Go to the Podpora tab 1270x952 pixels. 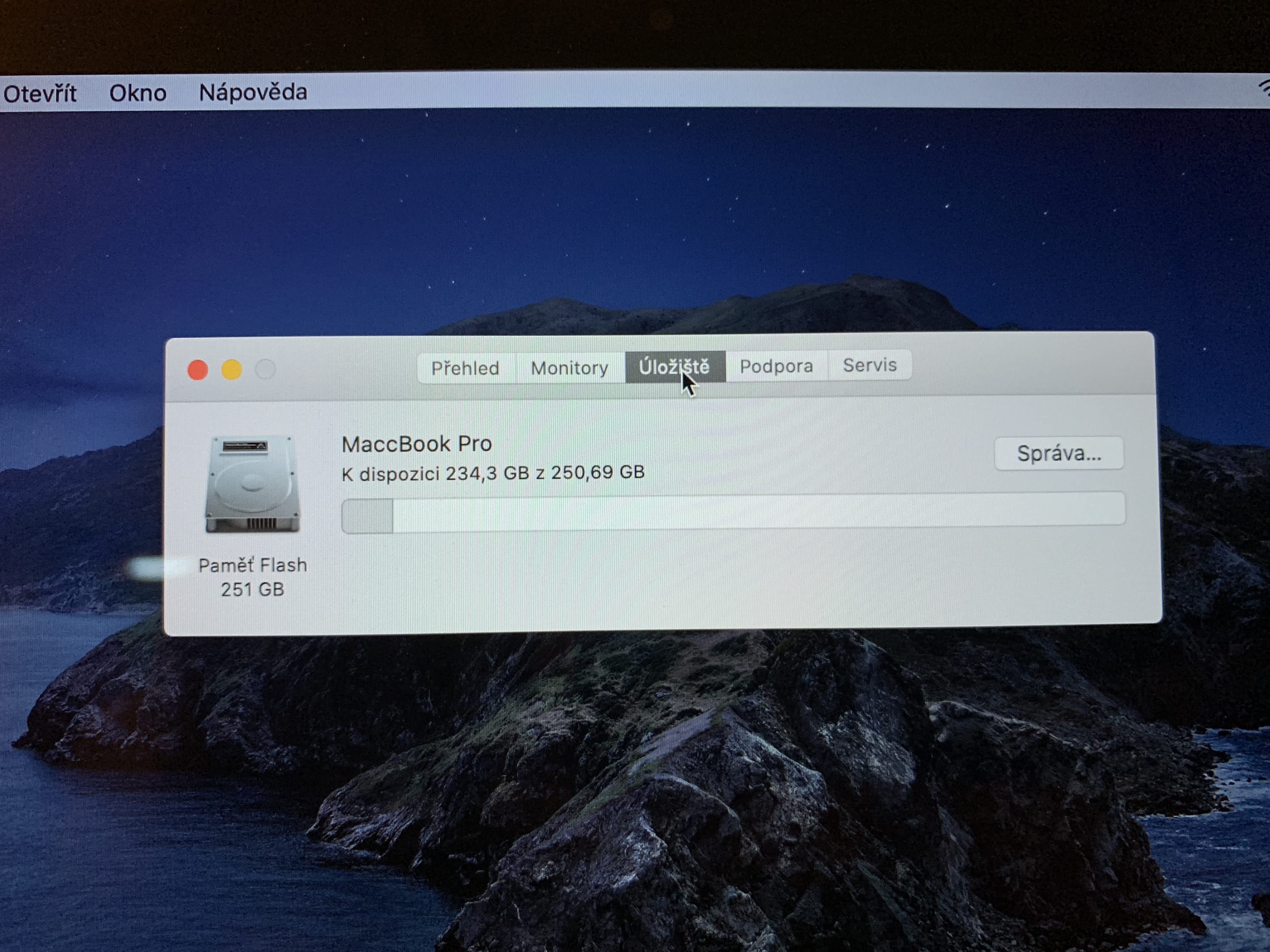point(776,366)
